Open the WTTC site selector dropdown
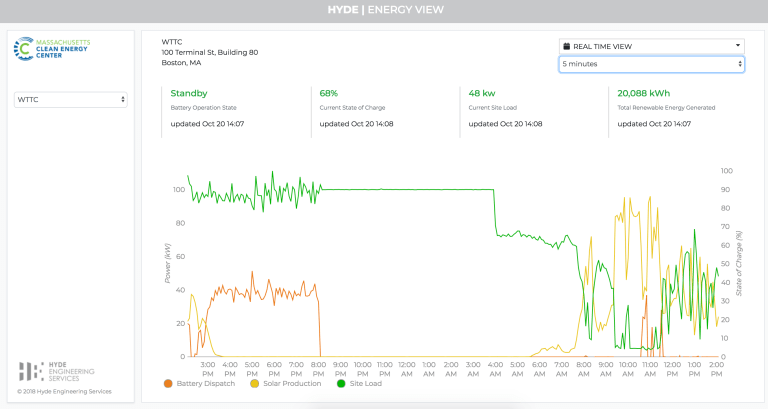 (70, 99)
